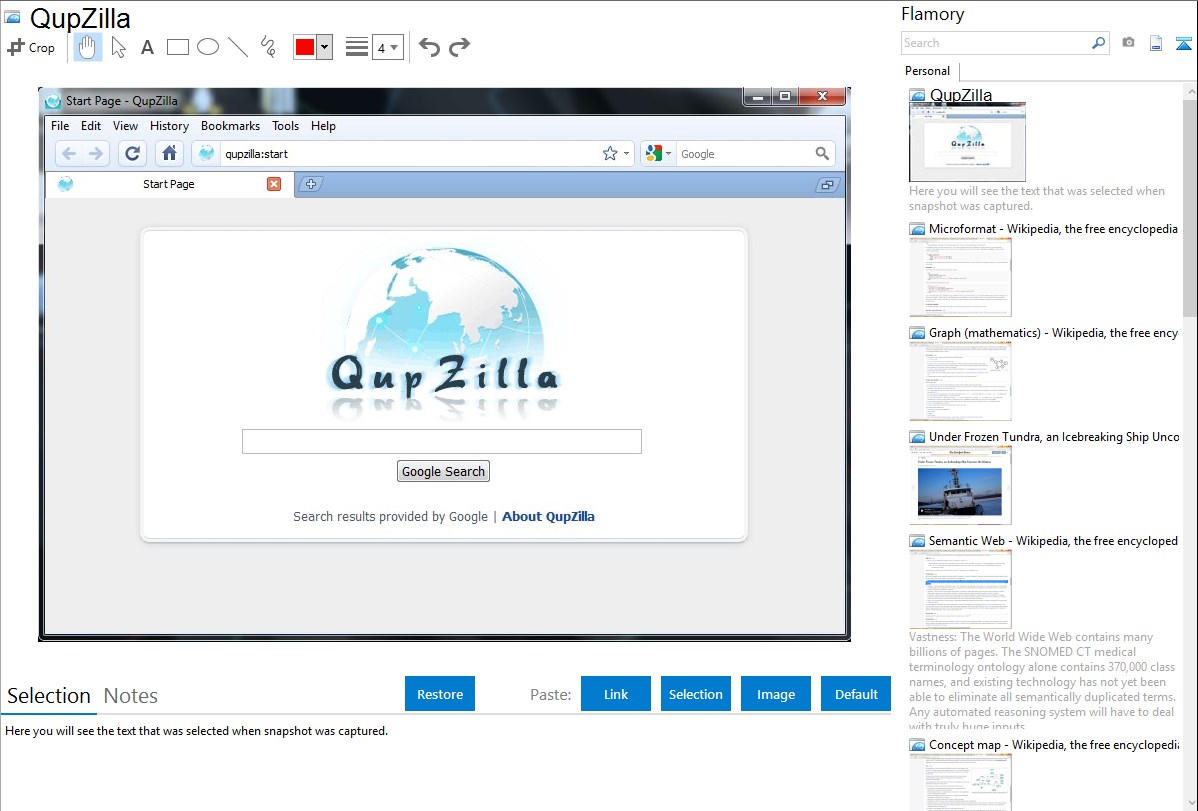Open the bookmark star dropdown arrow
This screenshot has width=1198, height=811.
pyautogui.click(x=627, y=154)
